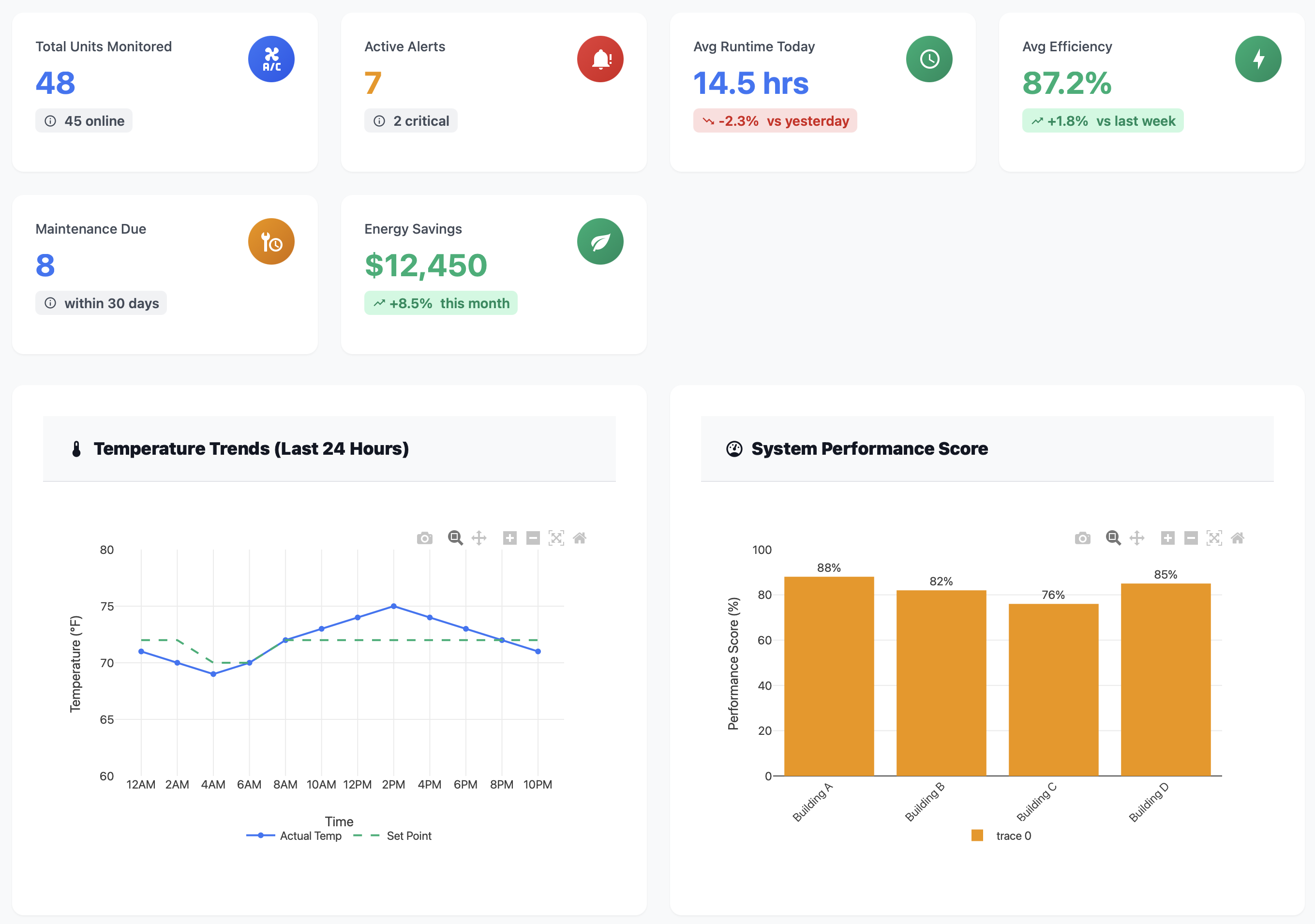This screenshot has width=1315, height=924.
Task: Click the A/C icon on Total Units card
Action: [271, 59]
